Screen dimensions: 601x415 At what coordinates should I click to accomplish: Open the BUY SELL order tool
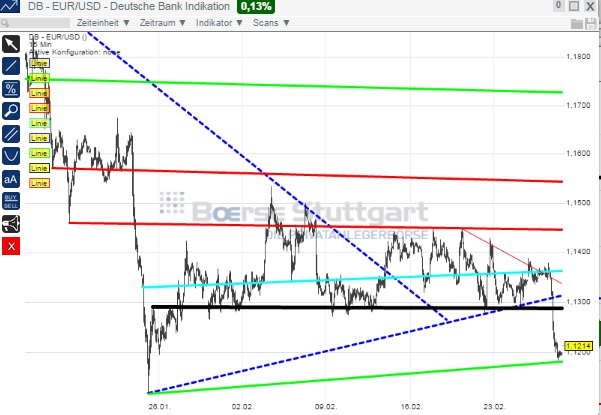[11, 201]
